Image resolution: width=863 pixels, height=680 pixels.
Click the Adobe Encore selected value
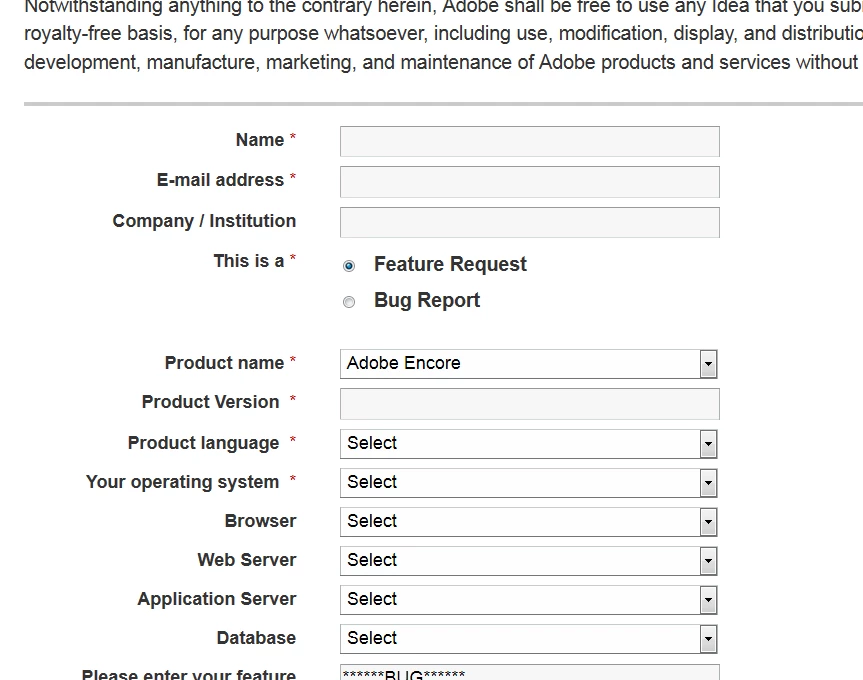(404, 364)
